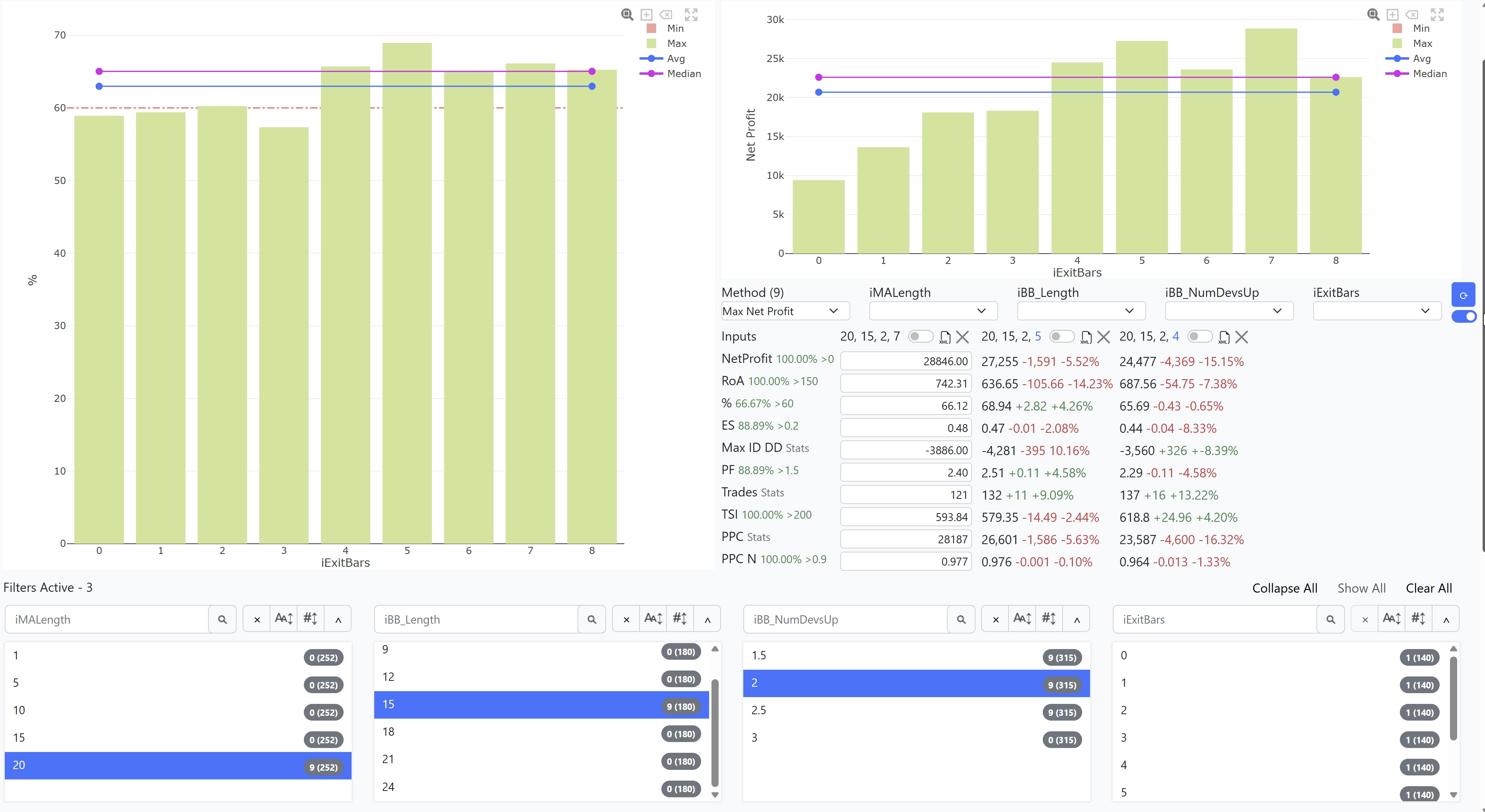This screenshot has width=1485, height=812.
Task: Click search icon in iMALength filter
Action: click(223, 620)
